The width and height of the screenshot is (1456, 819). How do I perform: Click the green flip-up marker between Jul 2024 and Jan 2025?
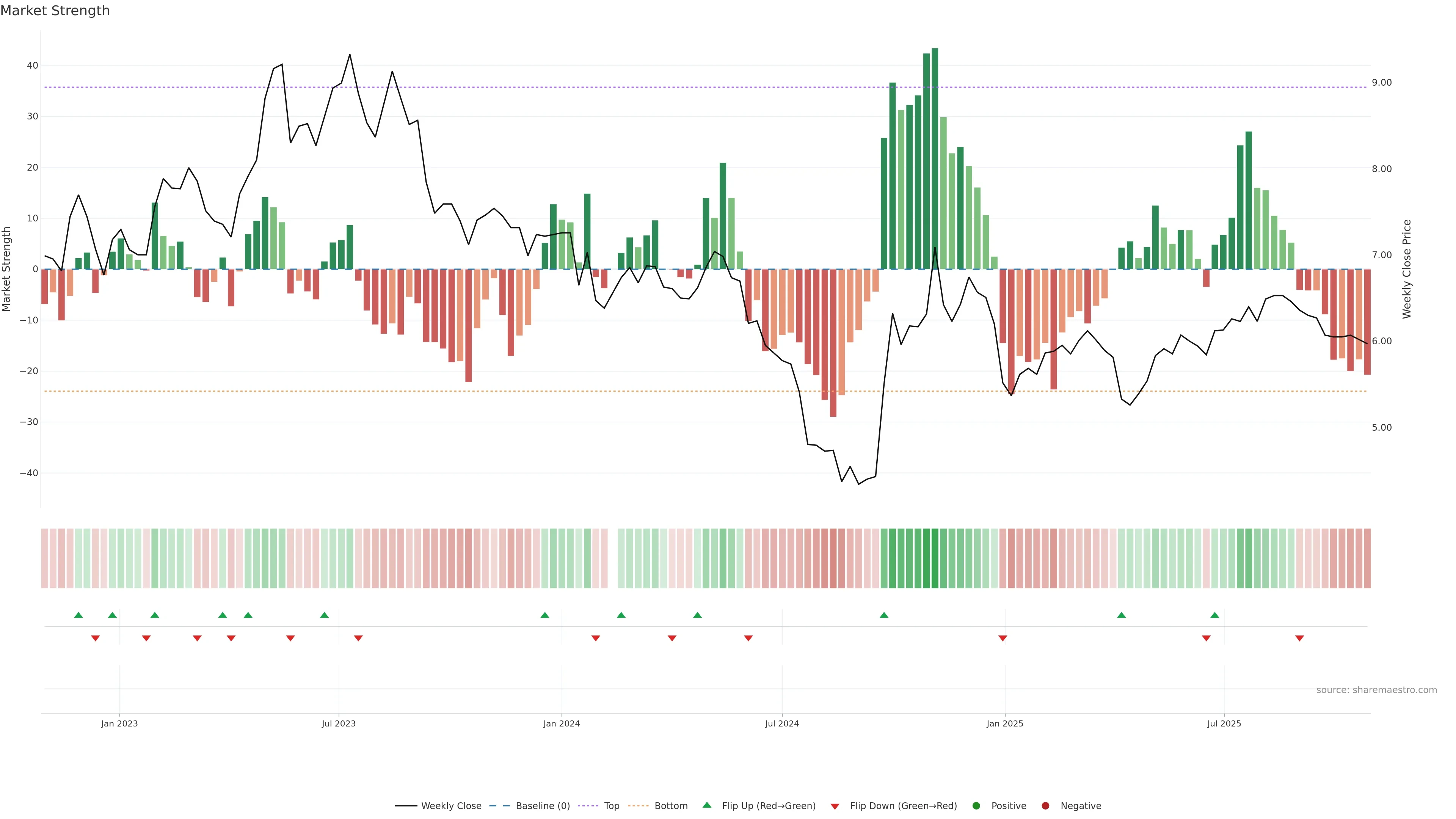tap(884, 615)
